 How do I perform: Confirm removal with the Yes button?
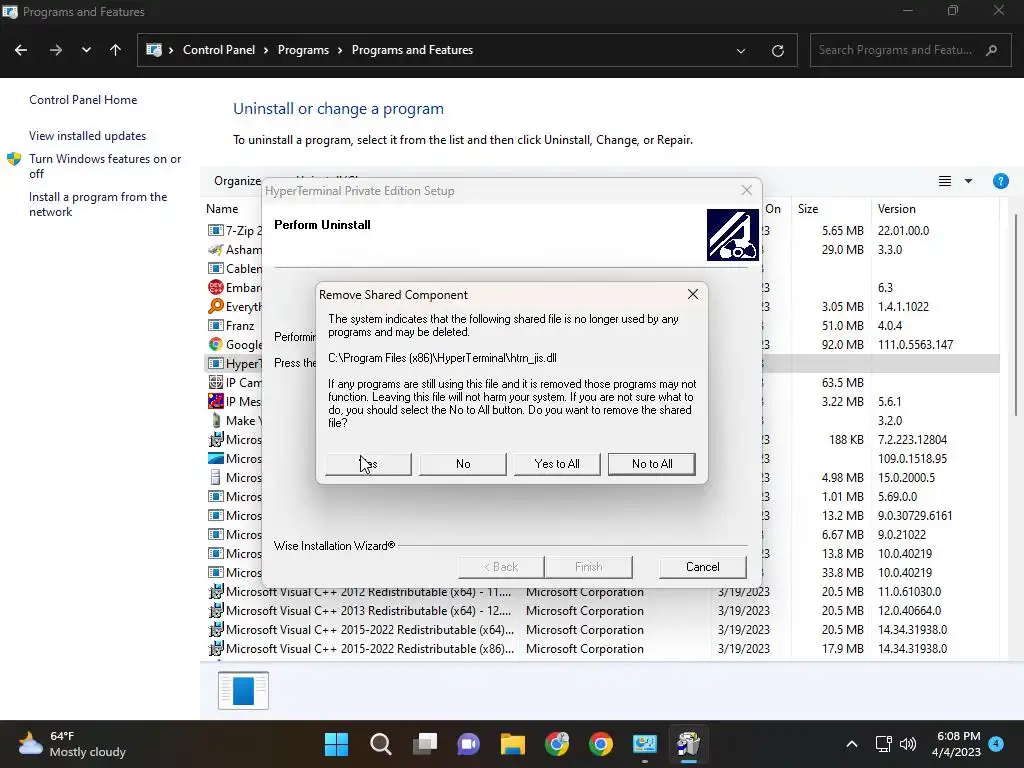point(368,464)
